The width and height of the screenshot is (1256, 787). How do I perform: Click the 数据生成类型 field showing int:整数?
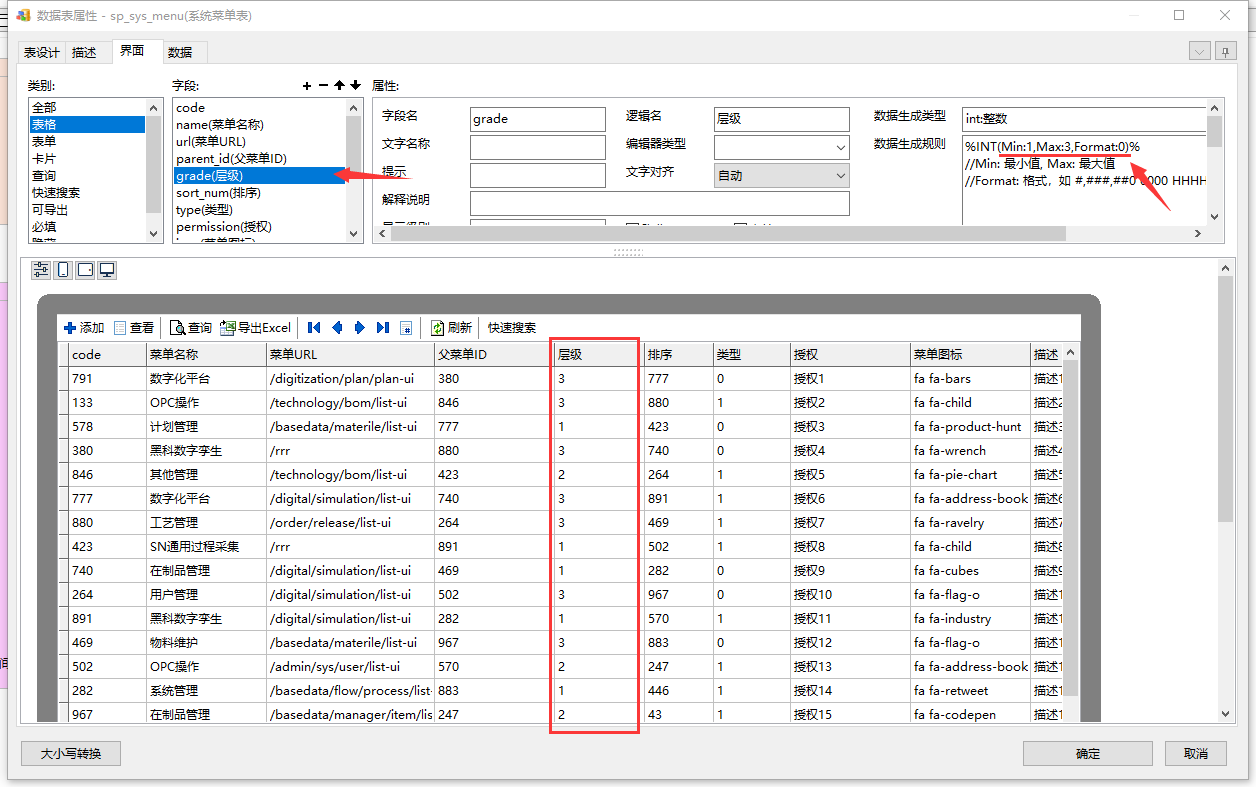click(x=1085, y=119)
